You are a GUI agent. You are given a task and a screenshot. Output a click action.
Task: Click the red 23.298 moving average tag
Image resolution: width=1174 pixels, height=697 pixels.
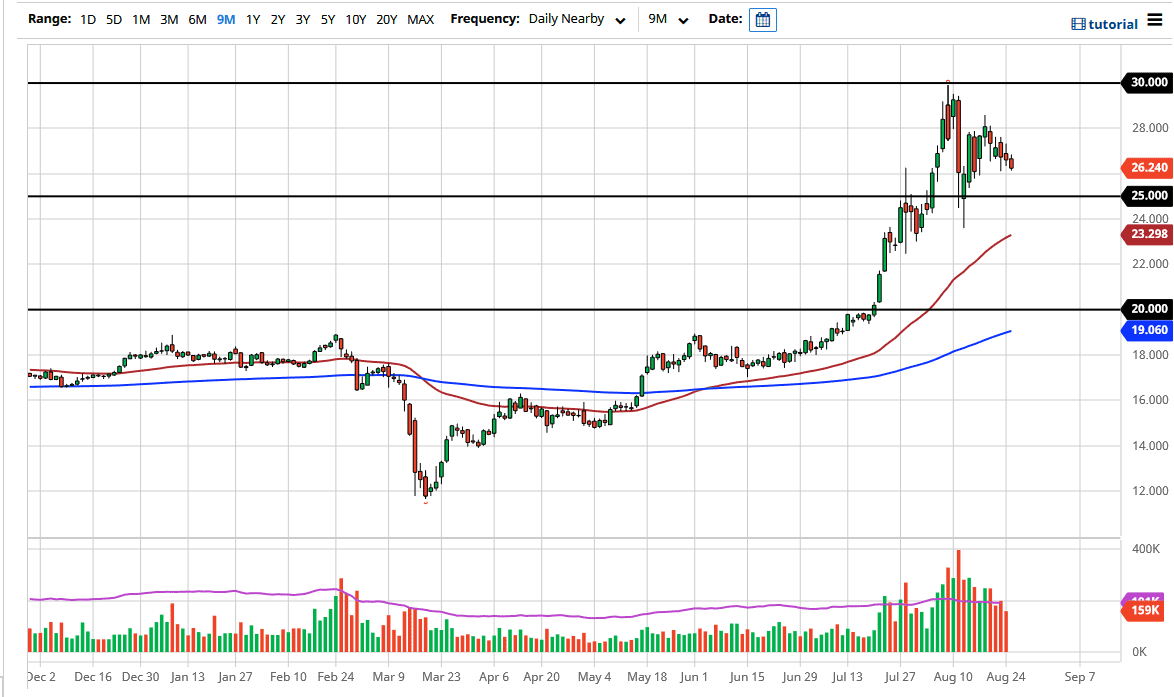[x=1143, y=234]
